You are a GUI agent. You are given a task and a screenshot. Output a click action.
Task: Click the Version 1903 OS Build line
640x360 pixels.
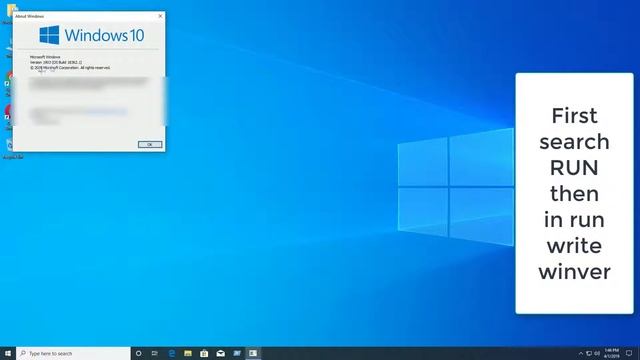point(56,62)
